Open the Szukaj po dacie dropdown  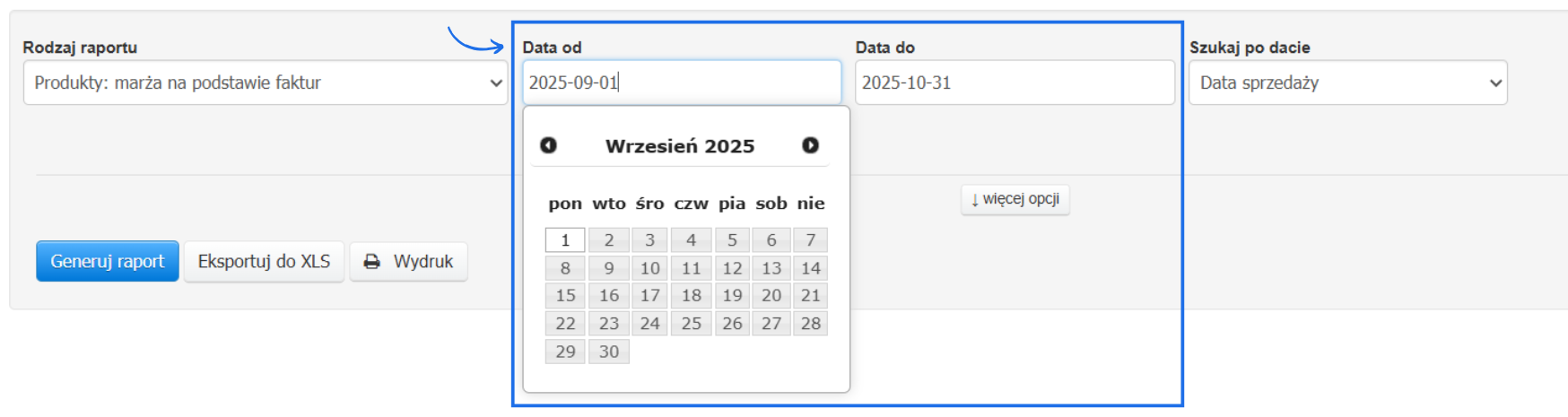click(x=1347, y=83)
